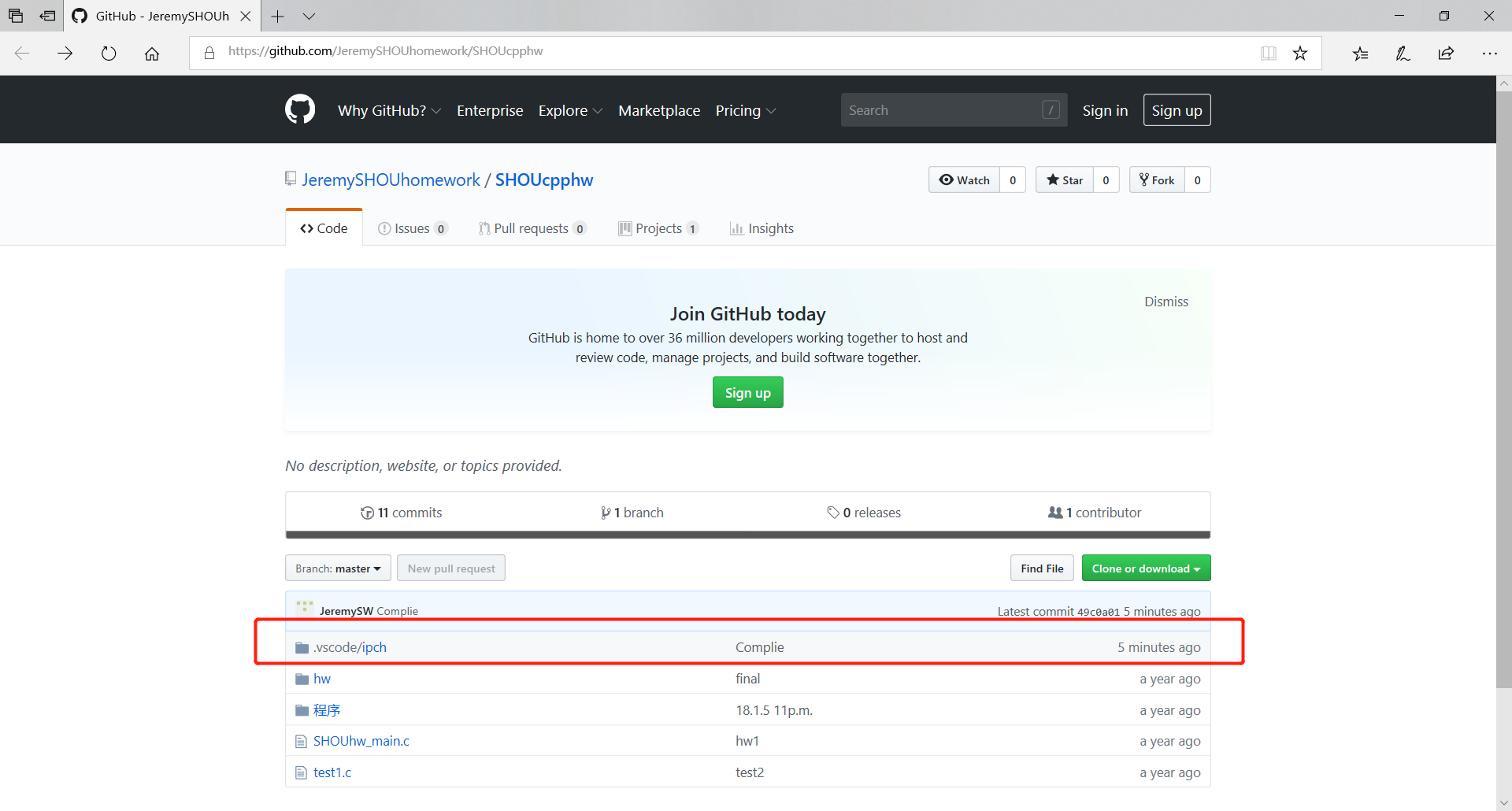Open the 程序 folder

[x=327, y=710]
